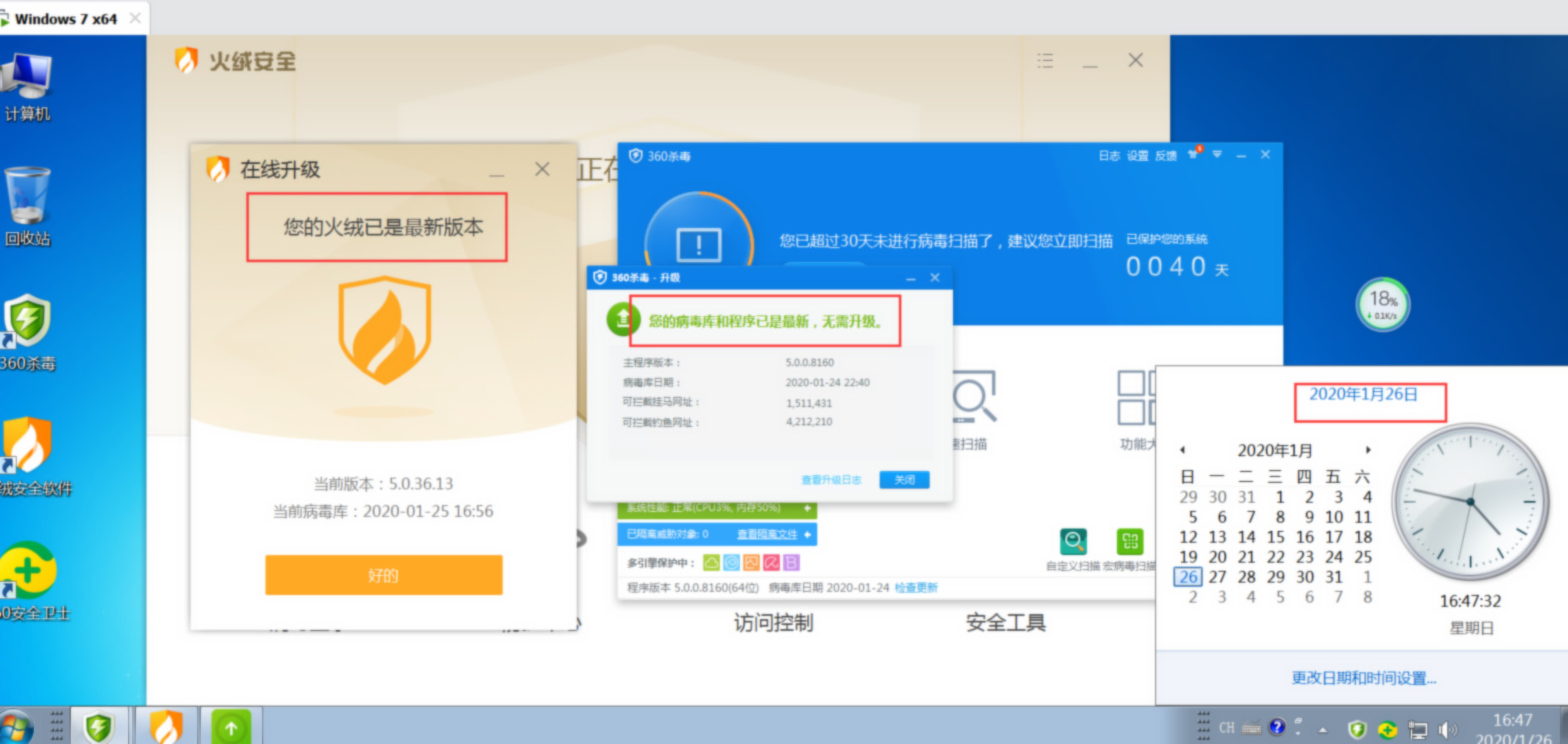
Task: Start 自定义扫描 in 360杀毒
Action: coord(1074,551)
